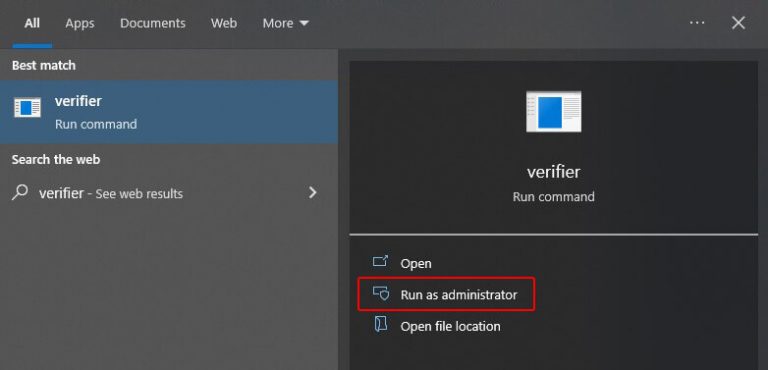Expand web results with the chevron arrow
The height and width of the screenshot is (370, 768).
pos(312,193)
